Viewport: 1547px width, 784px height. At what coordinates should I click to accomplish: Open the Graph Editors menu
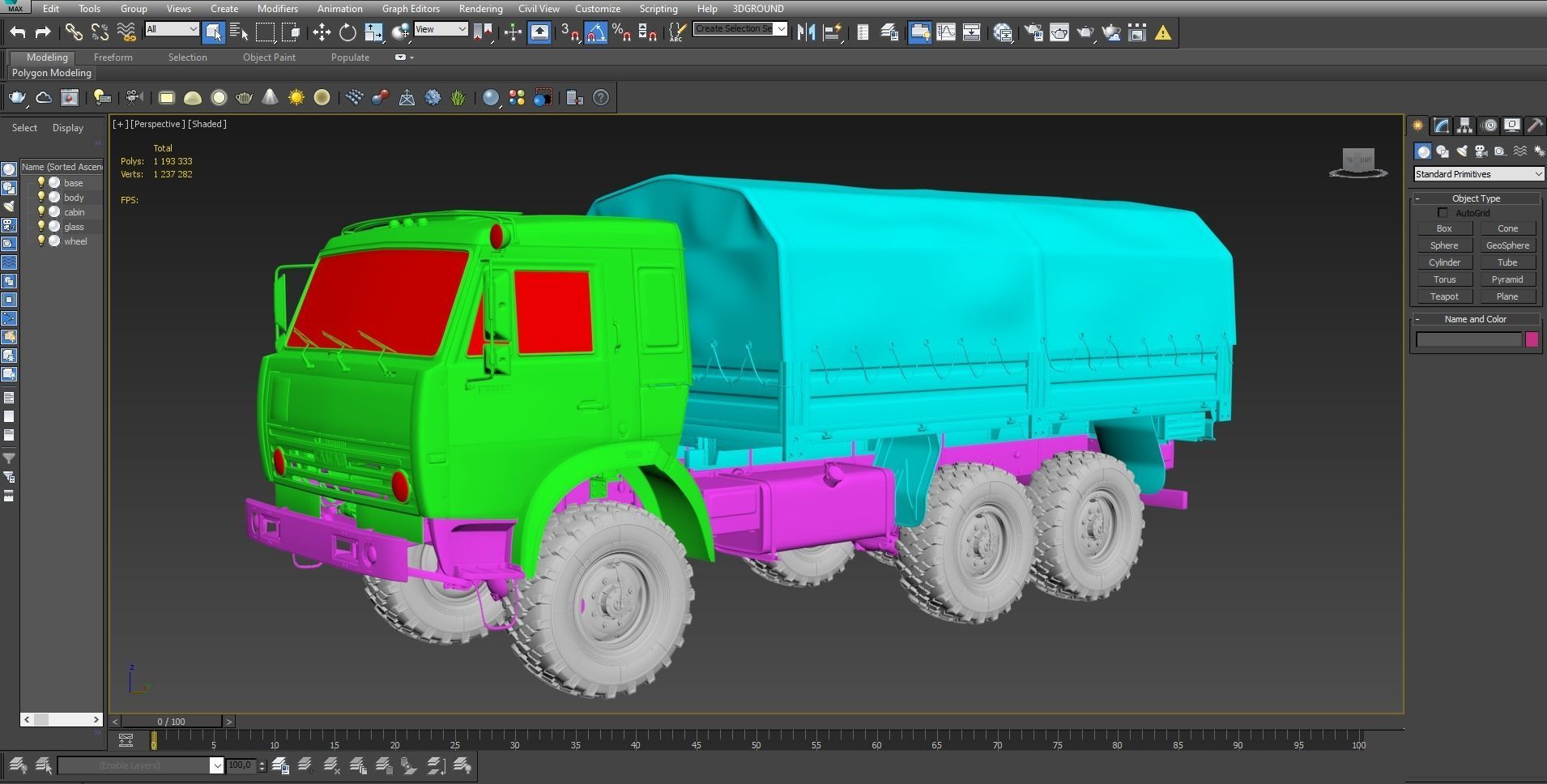click(411, 9)
